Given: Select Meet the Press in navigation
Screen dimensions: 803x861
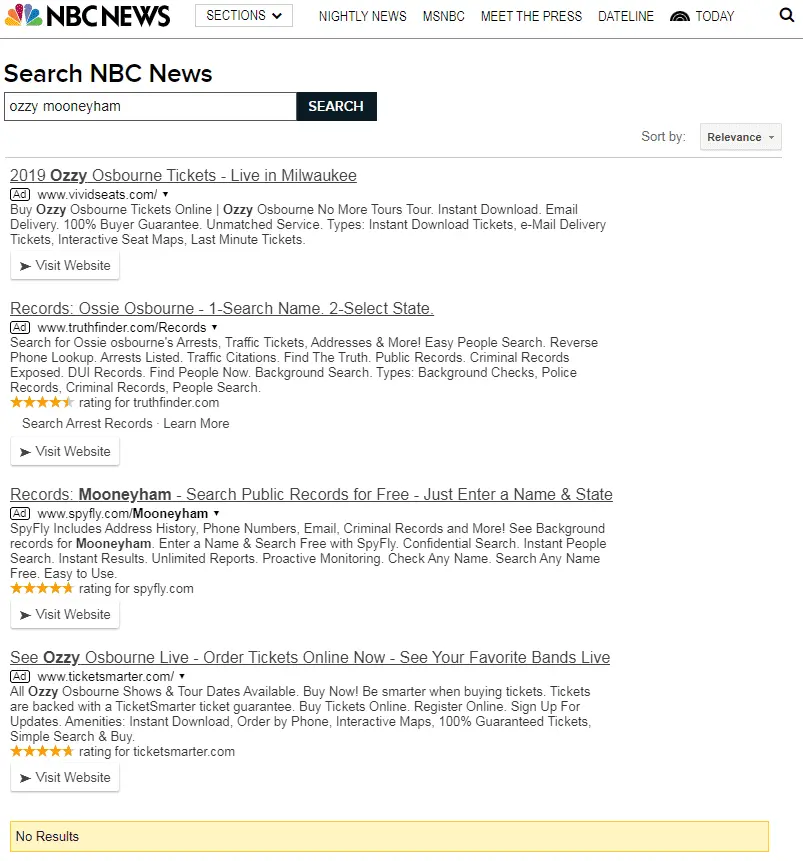Looking at the screenshot, I should [x=531, y=16].
